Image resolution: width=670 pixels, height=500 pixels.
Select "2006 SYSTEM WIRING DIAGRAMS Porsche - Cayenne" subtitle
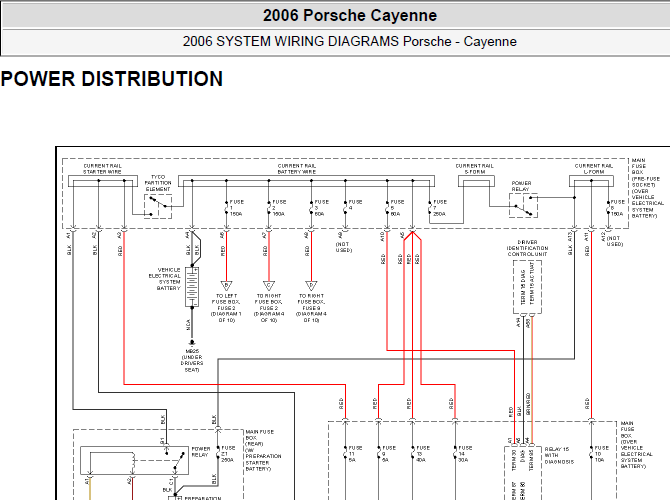click(350, 41)
